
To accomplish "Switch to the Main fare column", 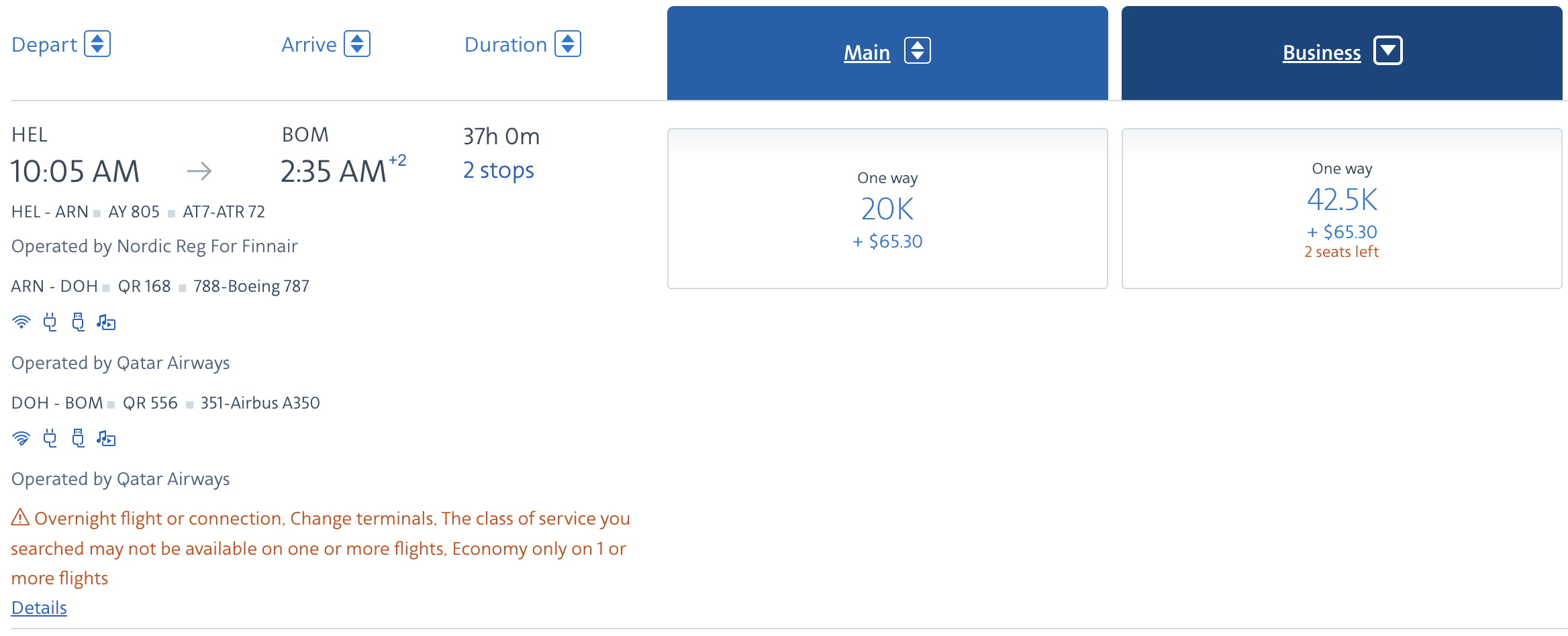I will [867, 51].
